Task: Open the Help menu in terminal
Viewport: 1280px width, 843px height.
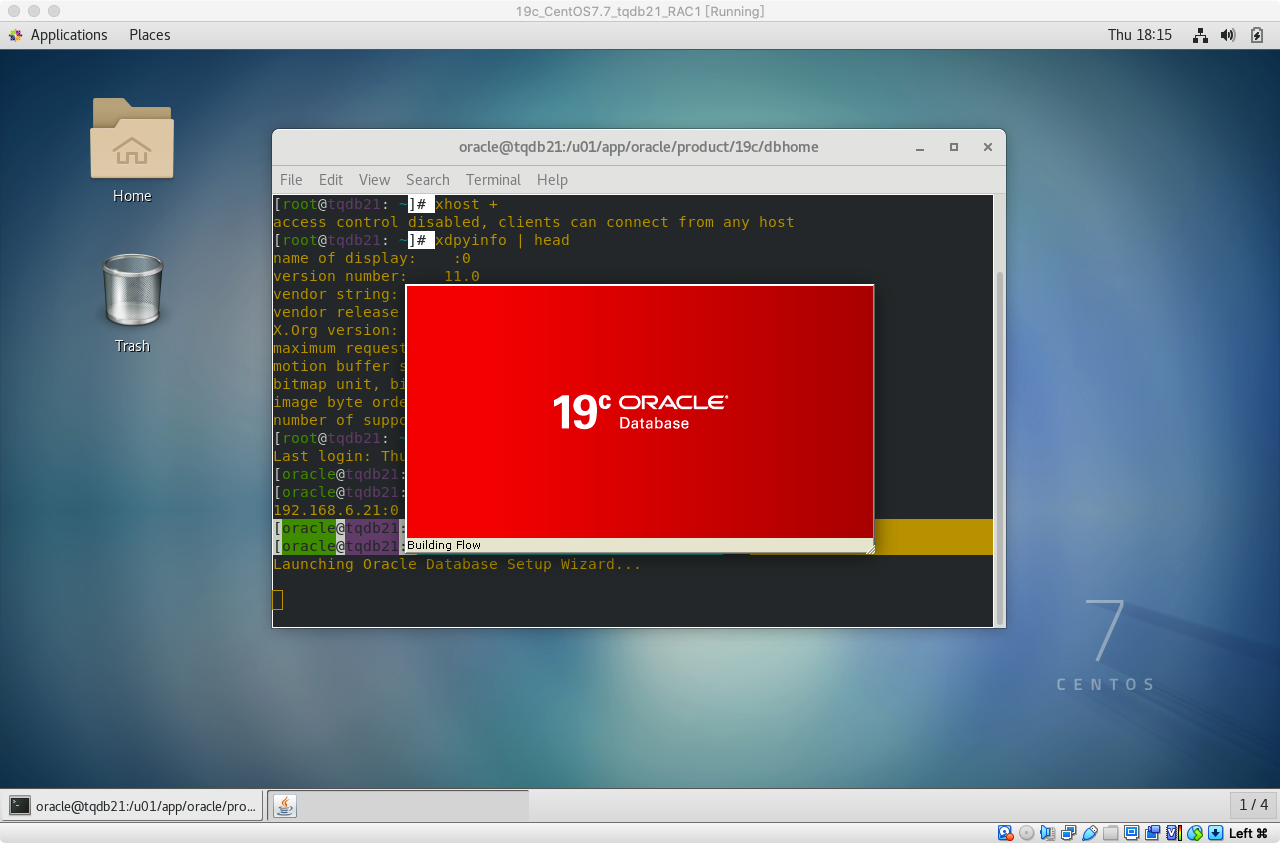Action: tap(552, 180)
